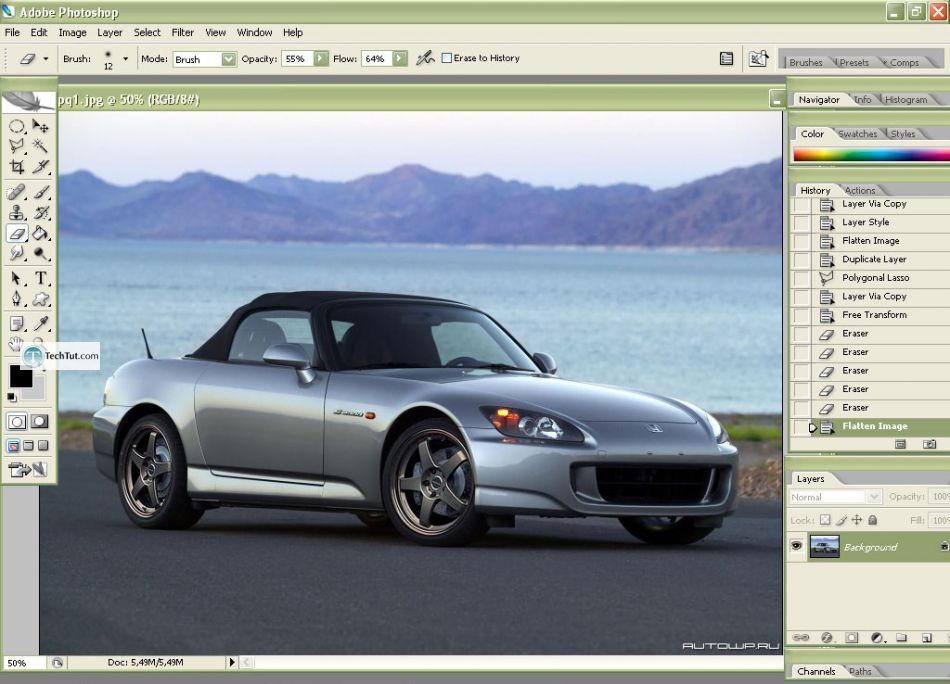Viewport: 950px width, 684px height.
Task: Add layer style icon in Layers panel
Action: (826, 637)
